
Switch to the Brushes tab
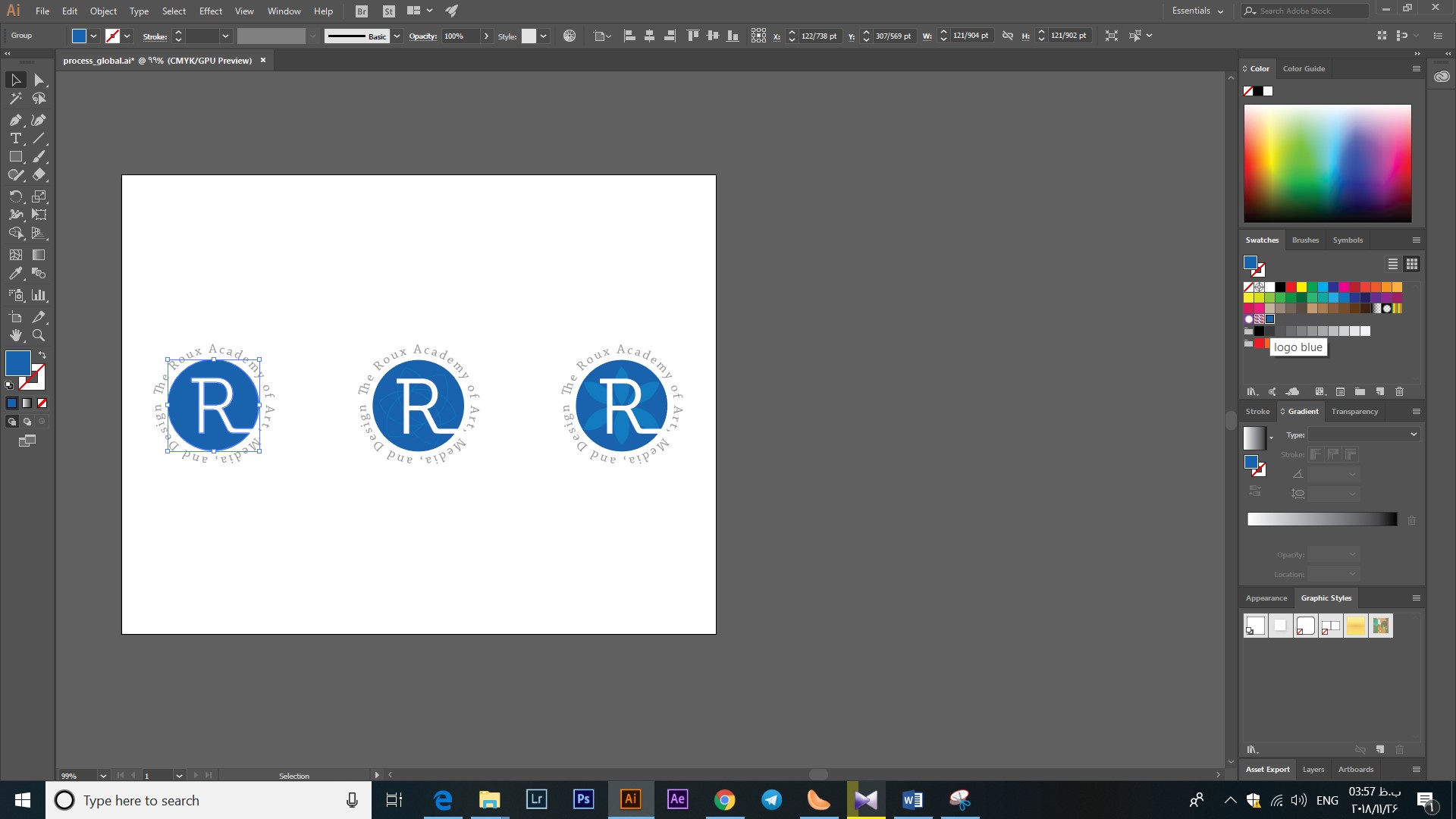point(1305,240)
